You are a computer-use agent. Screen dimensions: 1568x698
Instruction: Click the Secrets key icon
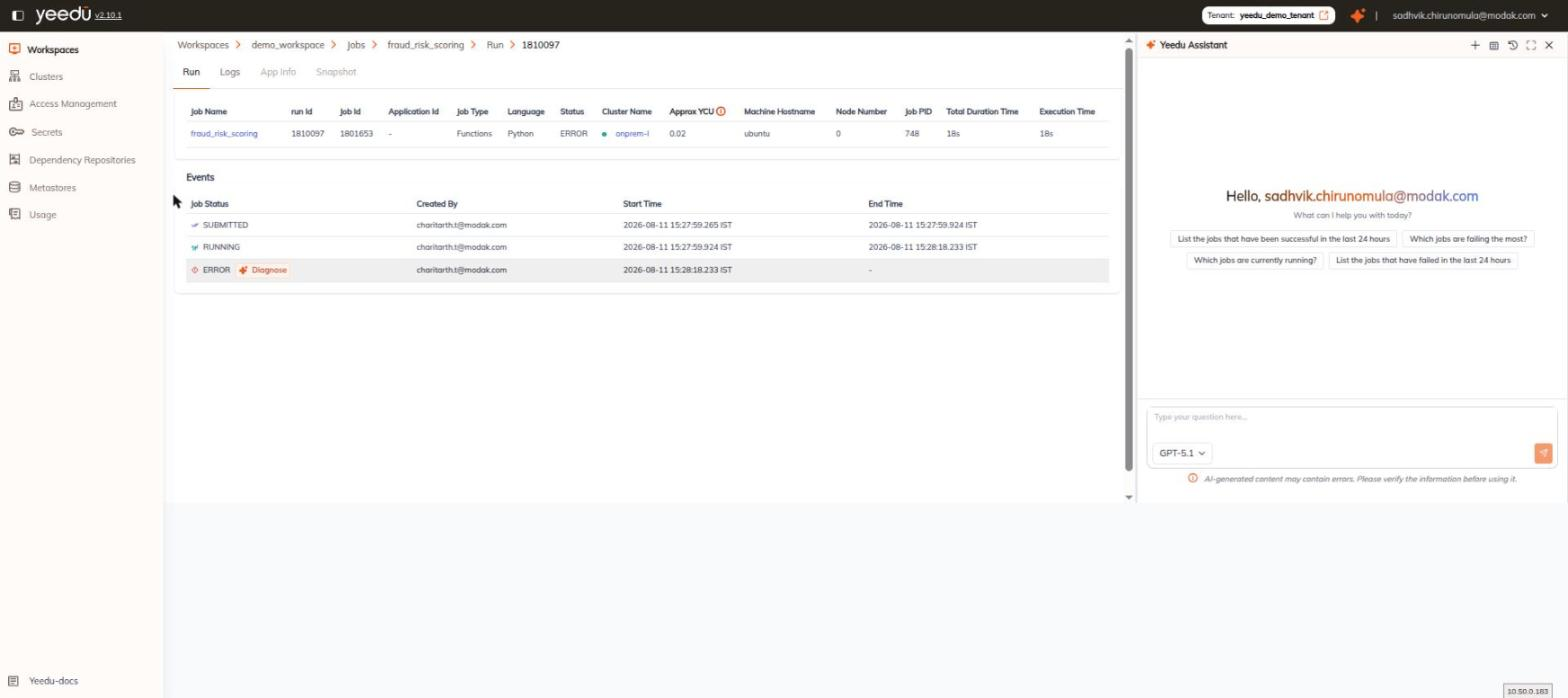pos(16,132)
